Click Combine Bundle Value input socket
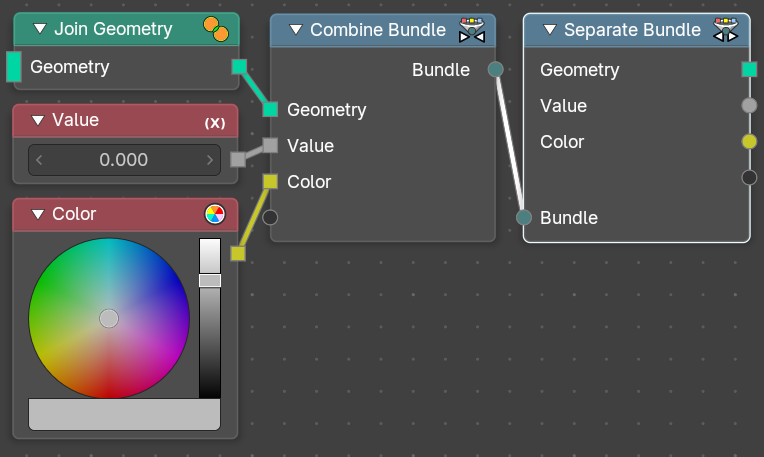 270,145
